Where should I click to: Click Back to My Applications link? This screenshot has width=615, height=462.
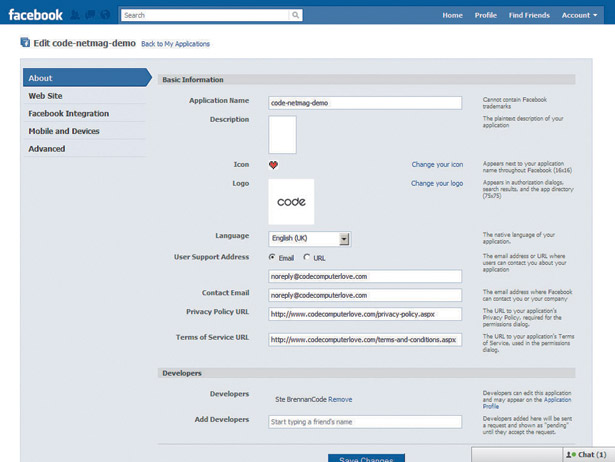pyautogui.click(x=175, y=44)
